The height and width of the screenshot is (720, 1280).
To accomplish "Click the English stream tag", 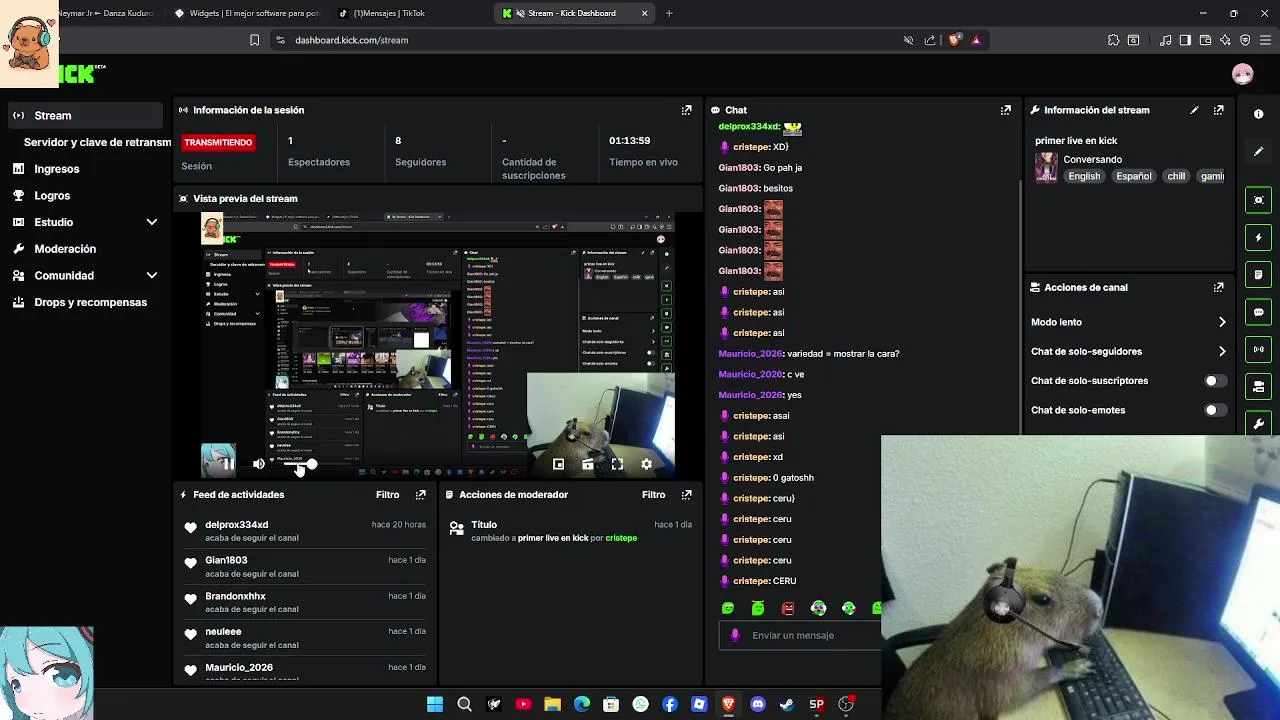I will [1084, 176].
